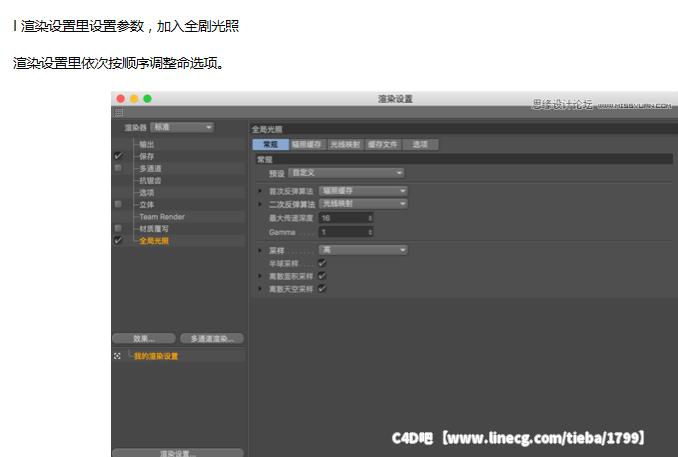Uncheck 离散天空采样 checkbox
Viewport: 678px width, 457px height.
(322, 288)
